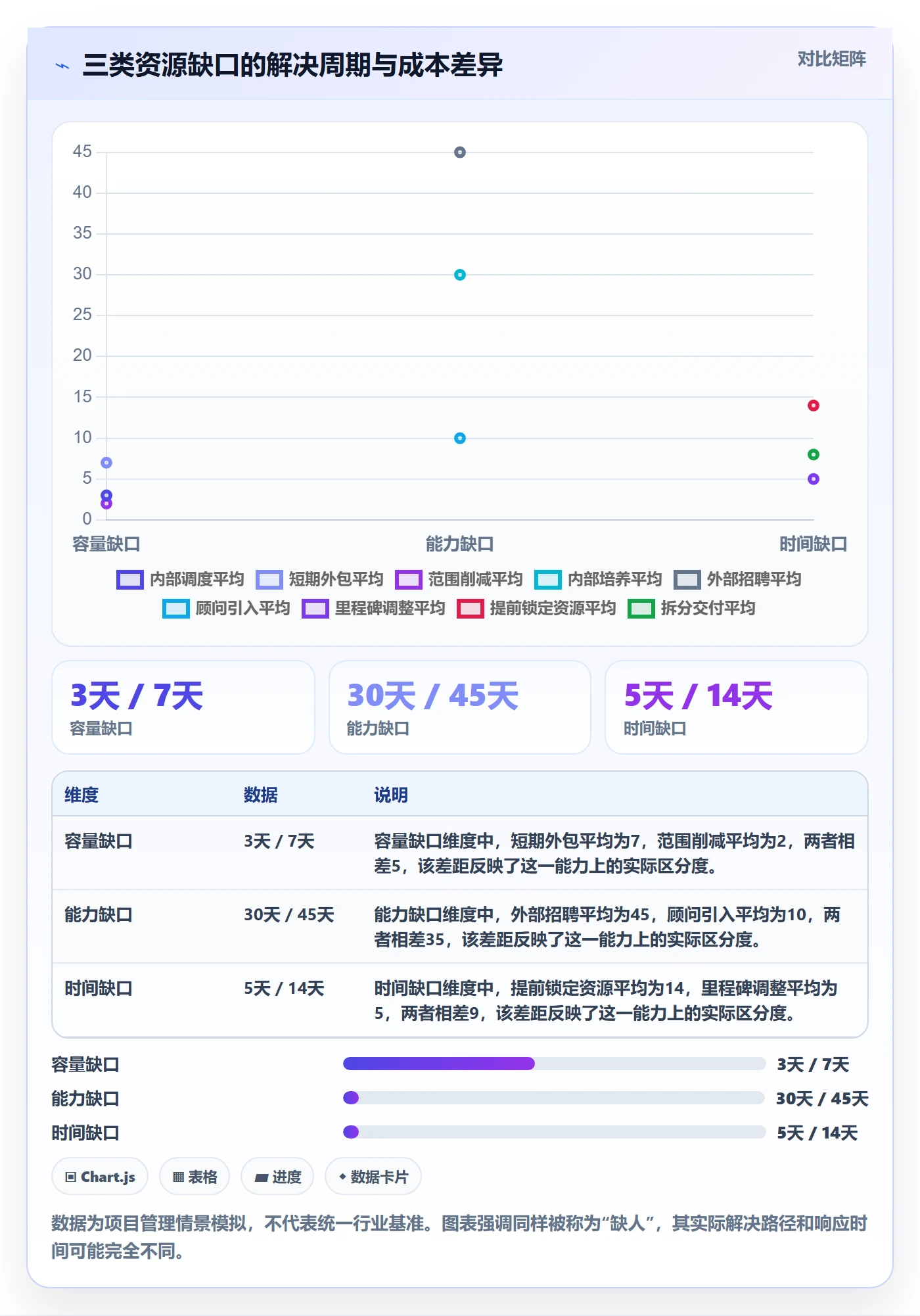Click the data point at 10 for 能力缺口
Screen dimensions: 920x1316
[460, 438]
